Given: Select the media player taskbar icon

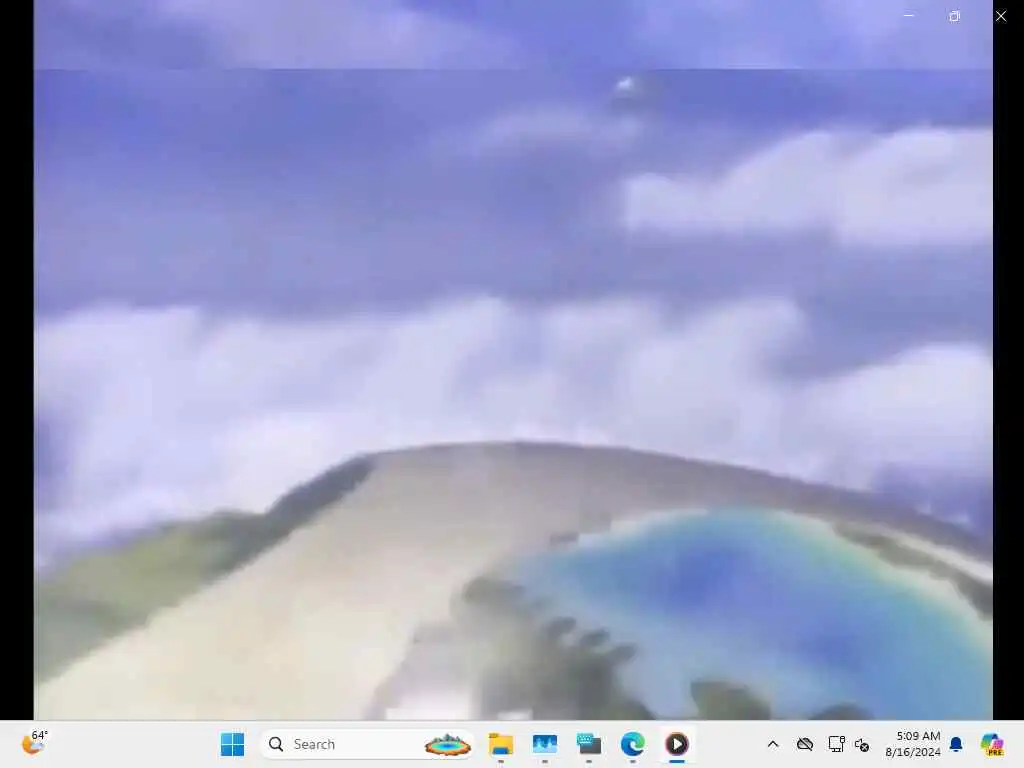Looking at the screenshot, I should 677,744.
